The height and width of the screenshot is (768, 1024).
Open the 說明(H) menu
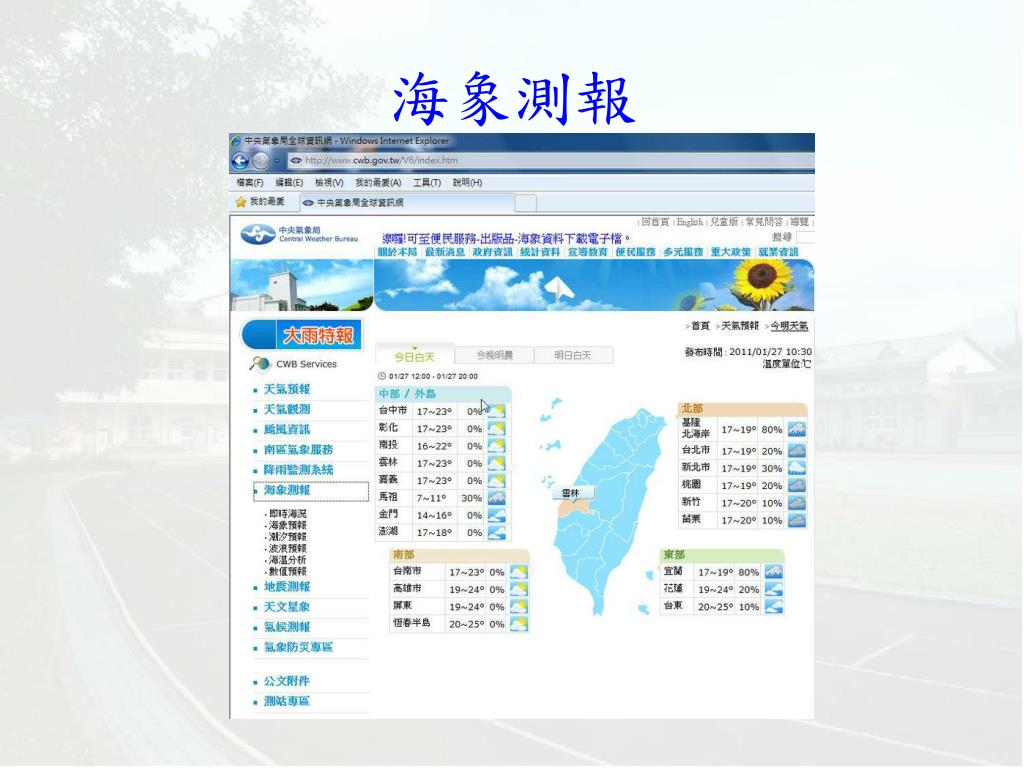(468, 183)
